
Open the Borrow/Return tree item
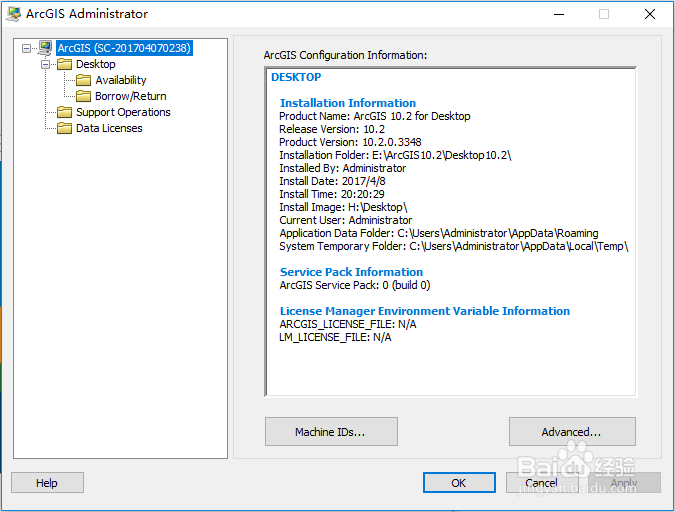(x=131, y=96)
